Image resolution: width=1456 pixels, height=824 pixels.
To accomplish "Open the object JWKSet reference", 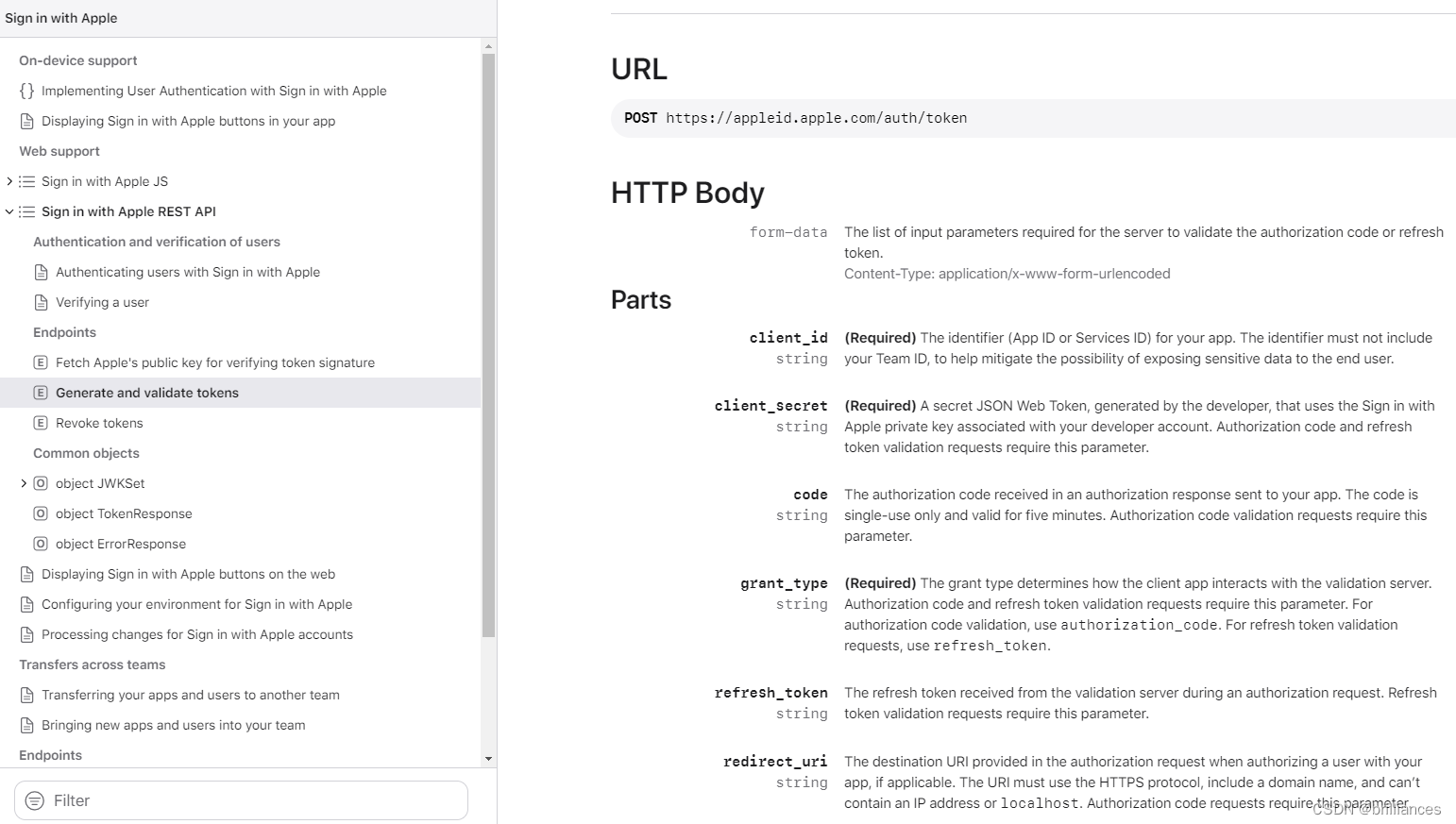I will (100, 483).
